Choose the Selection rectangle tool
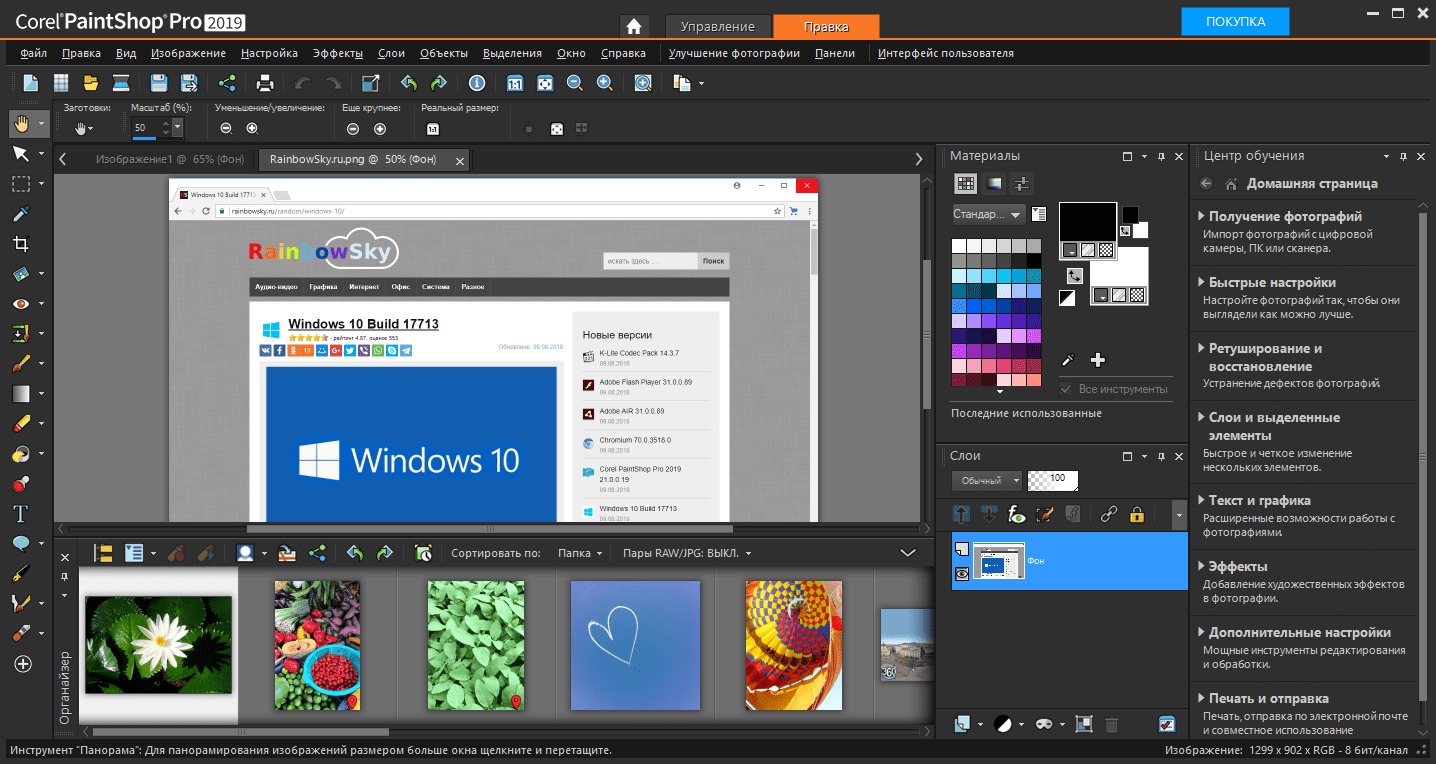This screenshot has height=764, width=1436. pyautogui.click(x=21, y=184)
